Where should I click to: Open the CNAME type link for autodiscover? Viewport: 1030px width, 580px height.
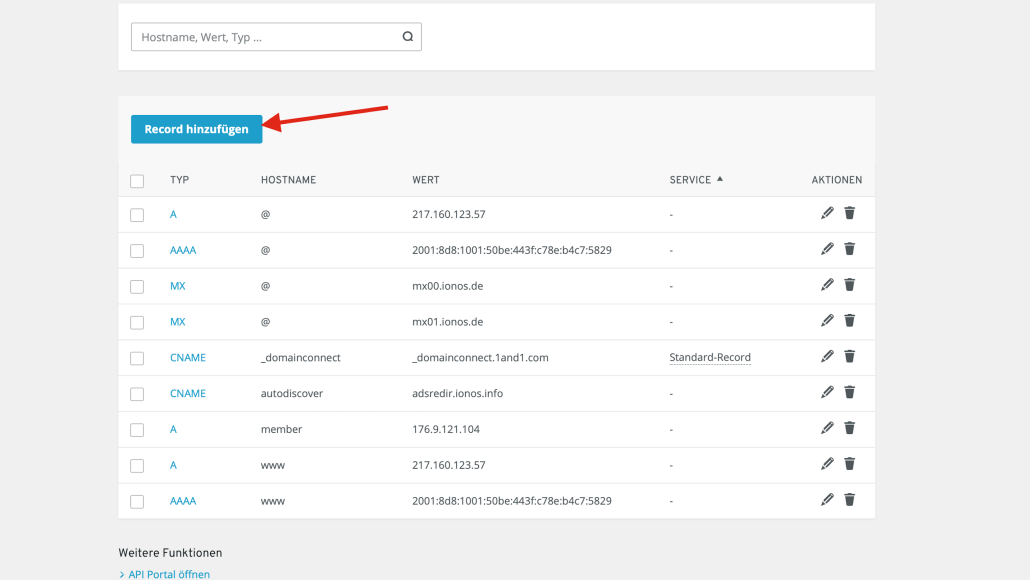(x=188, y=393)
